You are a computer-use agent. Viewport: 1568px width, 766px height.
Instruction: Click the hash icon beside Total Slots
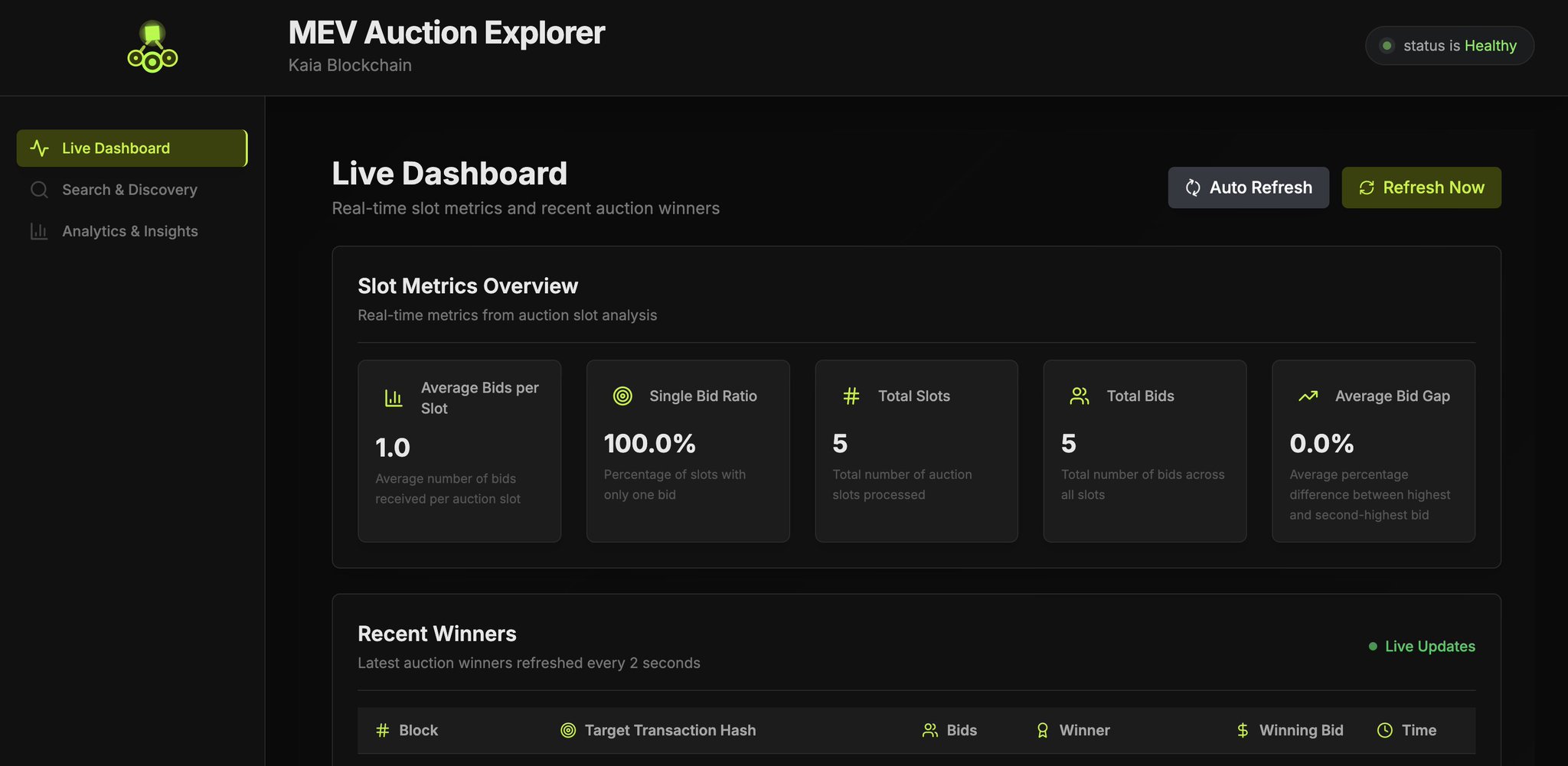(x=851, y=396)
